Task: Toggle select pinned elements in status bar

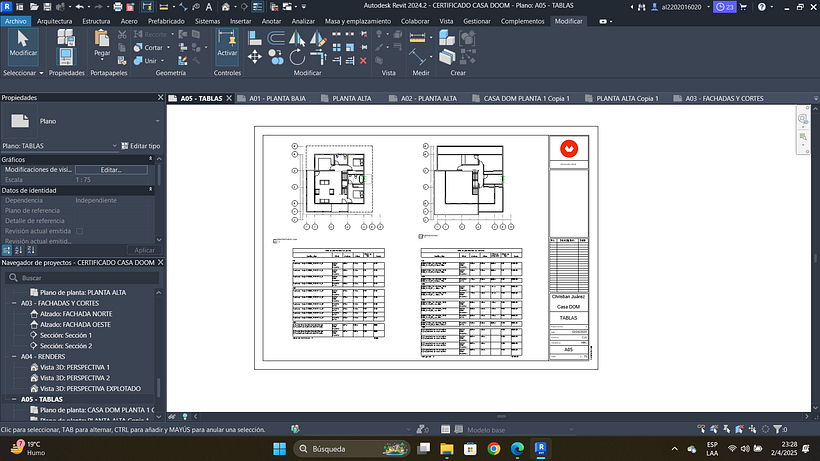Action: (726, 429)
